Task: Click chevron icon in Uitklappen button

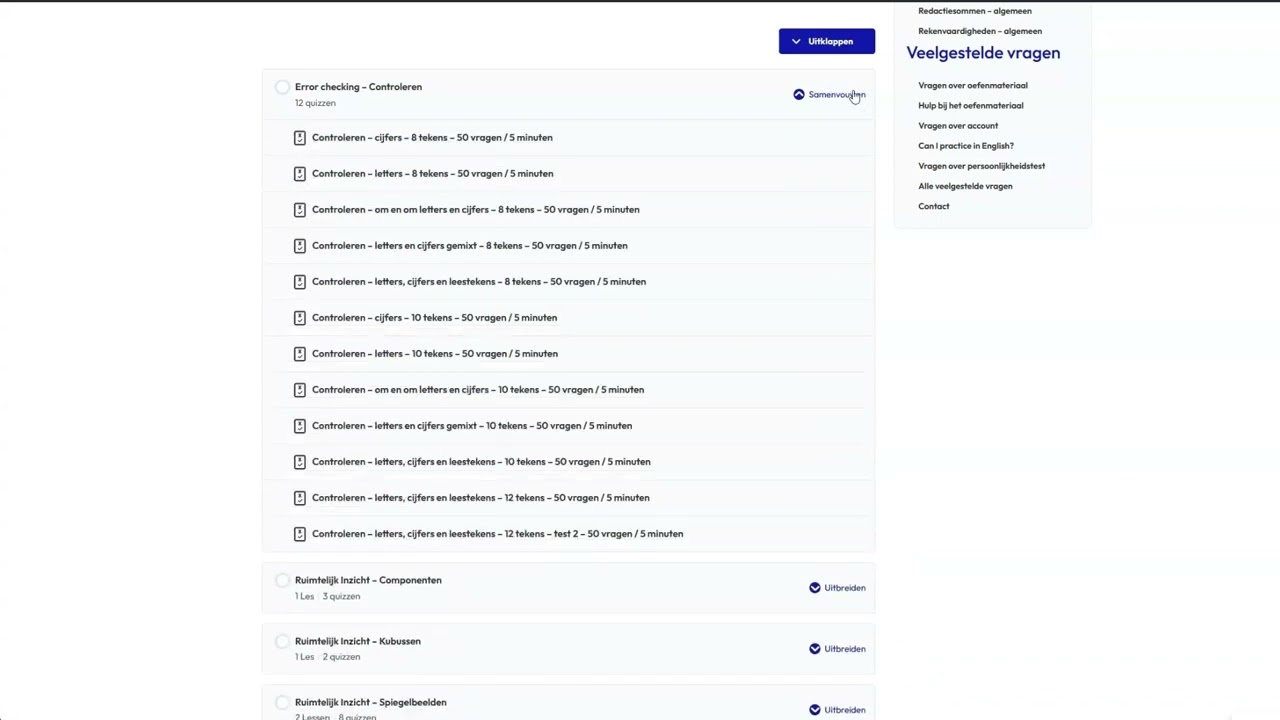Action: [x=796, y=42]
